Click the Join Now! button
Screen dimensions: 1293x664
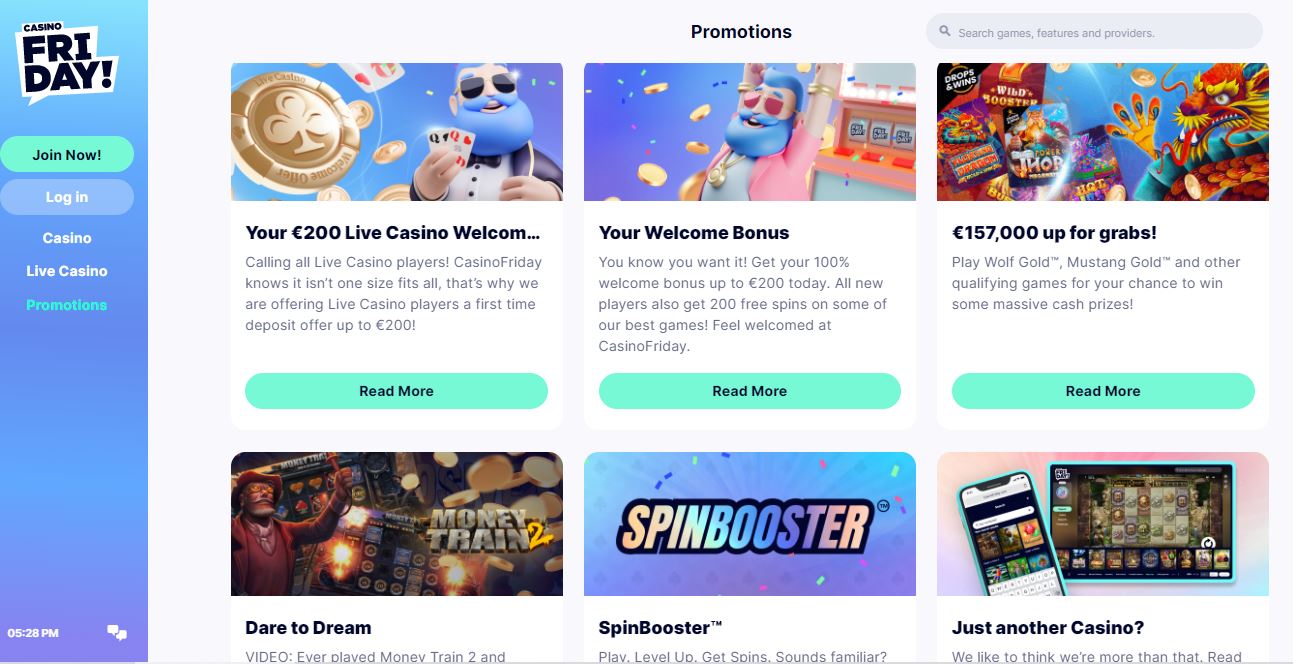(x=67, y=155)
